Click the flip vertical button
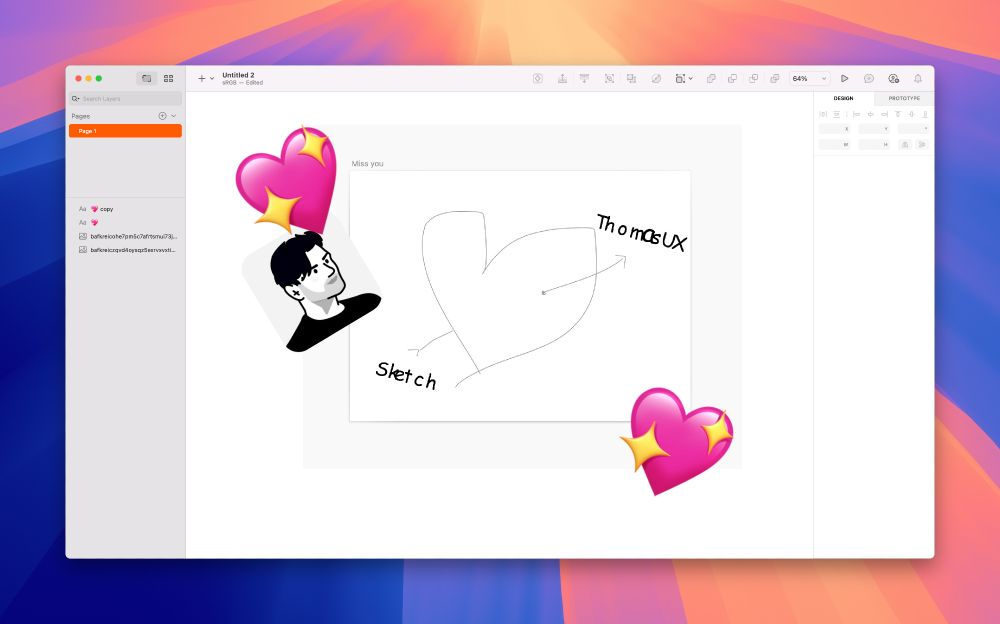1000x624 pixels. 922,145
